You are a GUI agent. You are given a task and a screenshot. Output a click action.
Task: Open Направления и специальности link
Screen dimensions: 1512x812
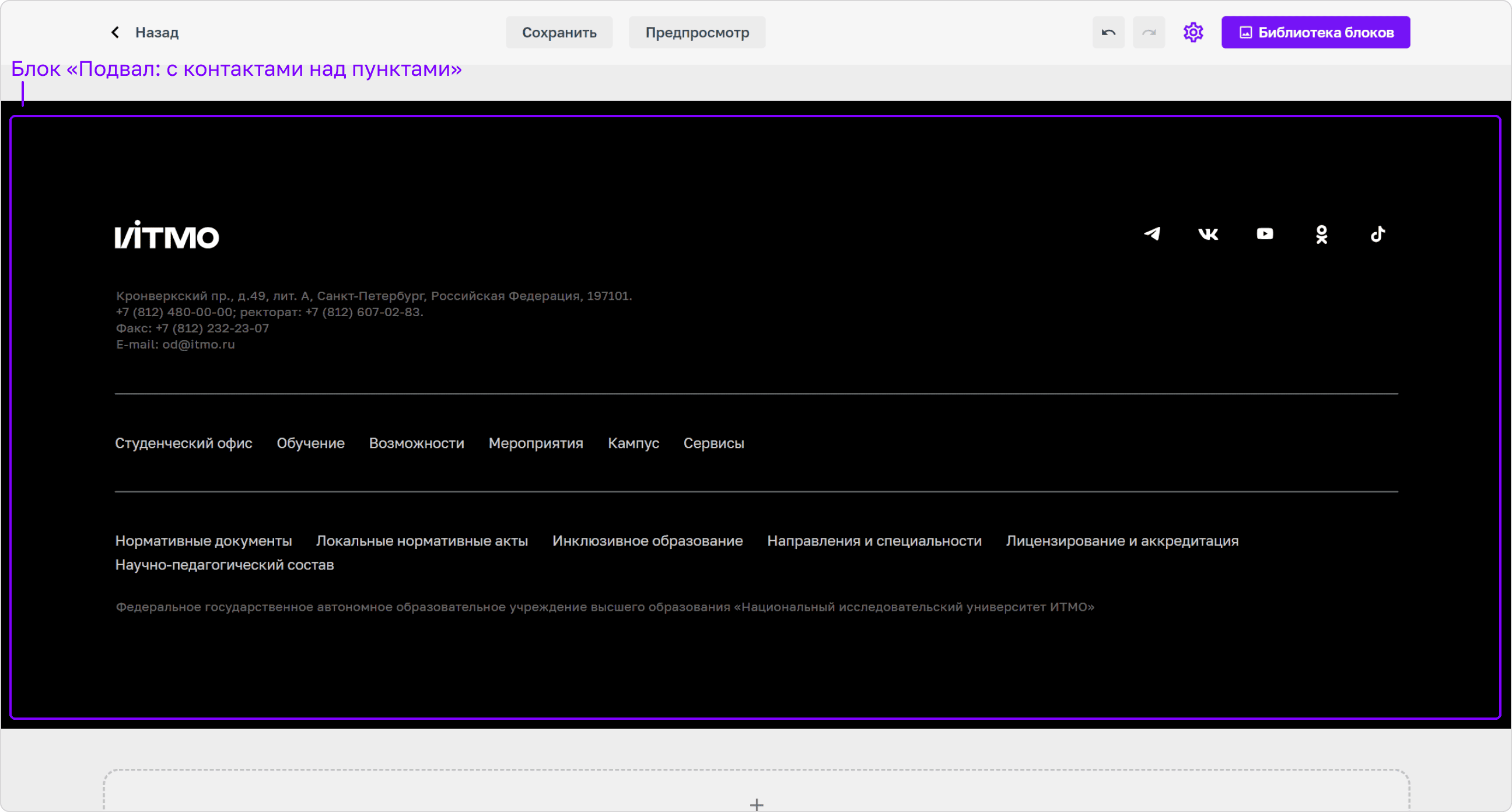(x=874, y=541)
